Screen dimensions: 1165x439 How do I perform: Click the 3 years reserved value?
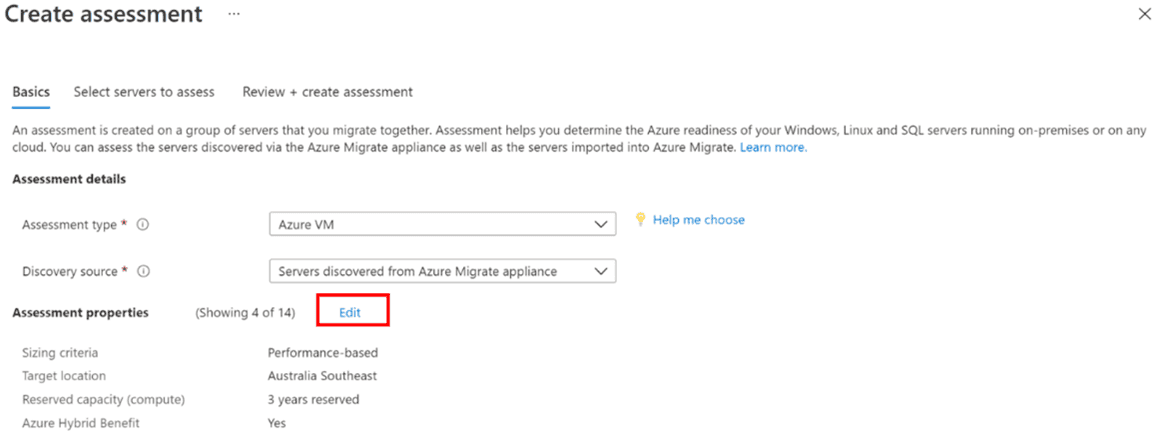pyautogui.click(x=314, y=400)
